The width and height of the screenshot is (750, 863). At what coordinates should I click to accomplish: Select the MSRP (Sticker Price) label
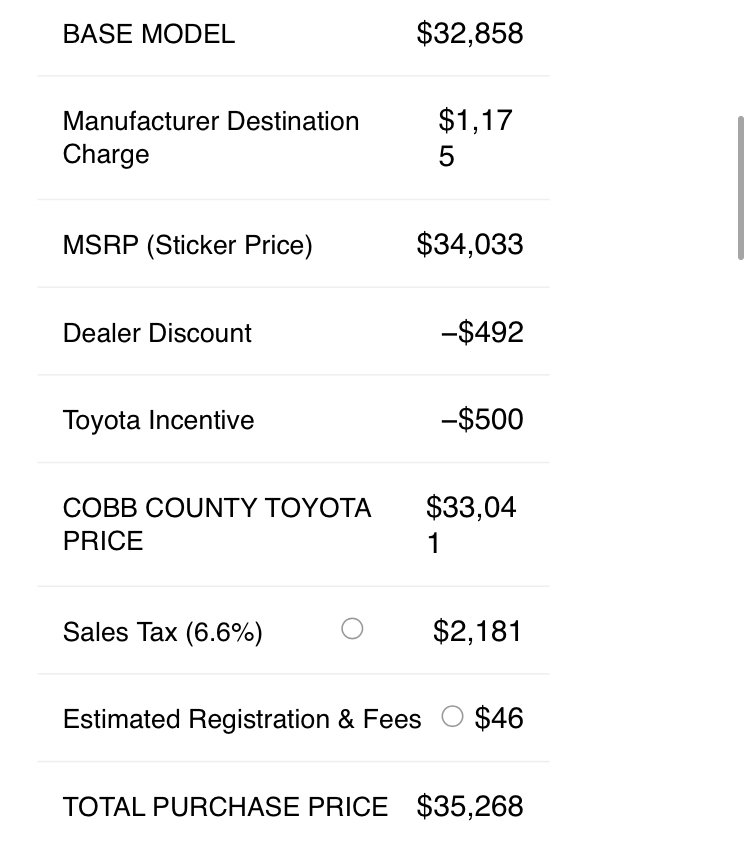[x=188, y=245]
